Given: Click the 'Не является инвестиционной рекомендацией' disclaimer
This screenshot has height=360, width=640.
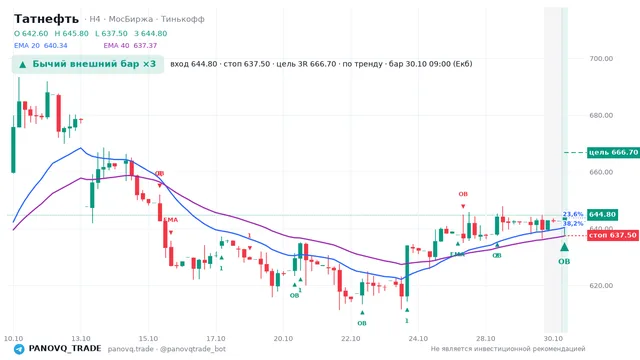Looking at the screenshot, I should coord(508,349).
